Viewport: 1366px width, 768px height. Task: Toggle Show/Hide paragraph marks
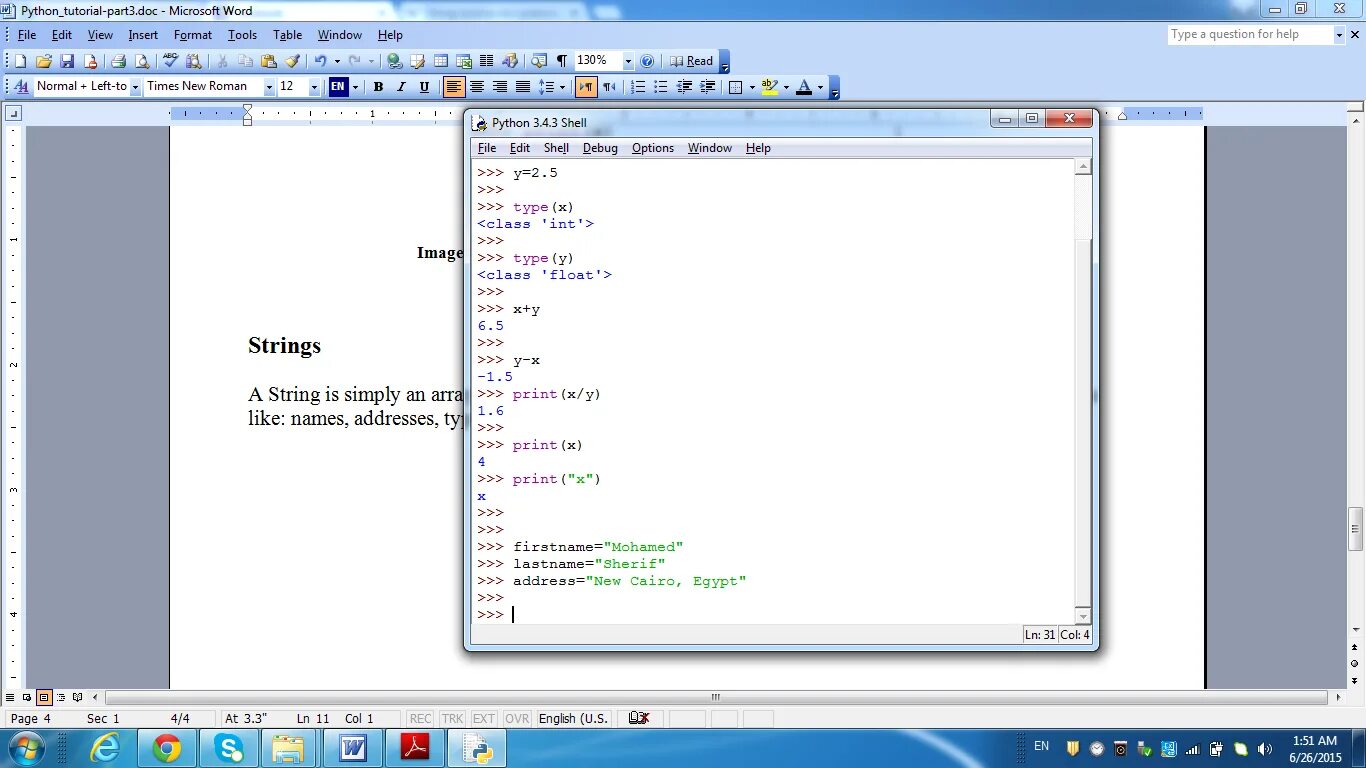561,61
